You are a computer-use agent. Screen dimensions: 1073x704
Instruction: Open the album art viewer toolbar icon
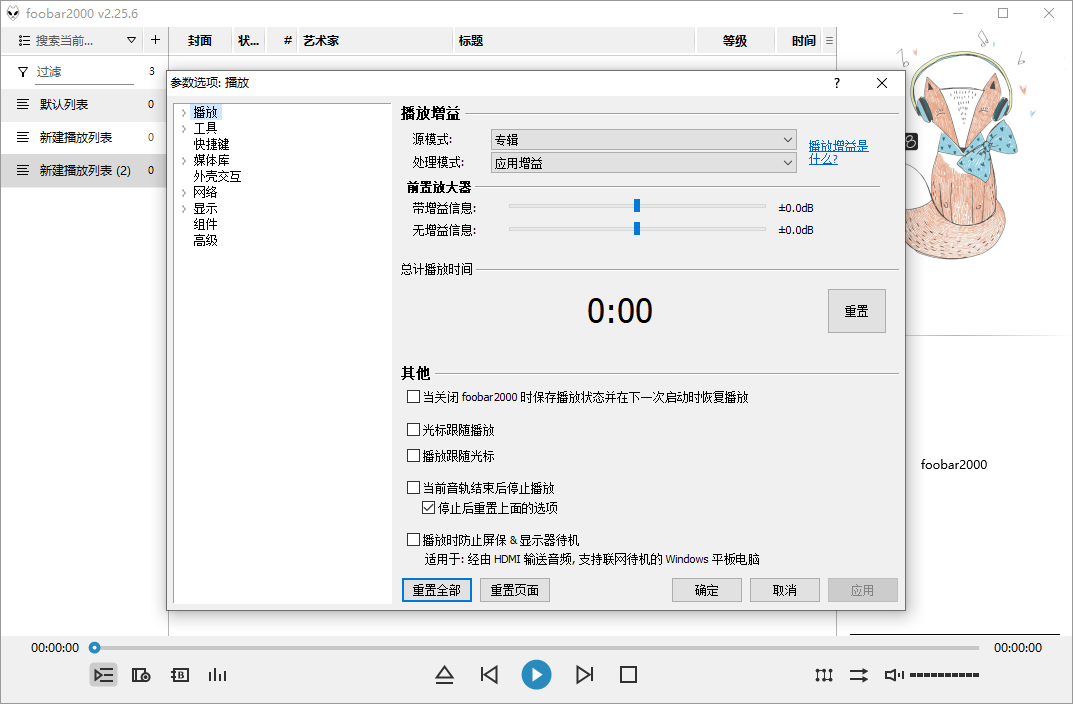[140, 675]
